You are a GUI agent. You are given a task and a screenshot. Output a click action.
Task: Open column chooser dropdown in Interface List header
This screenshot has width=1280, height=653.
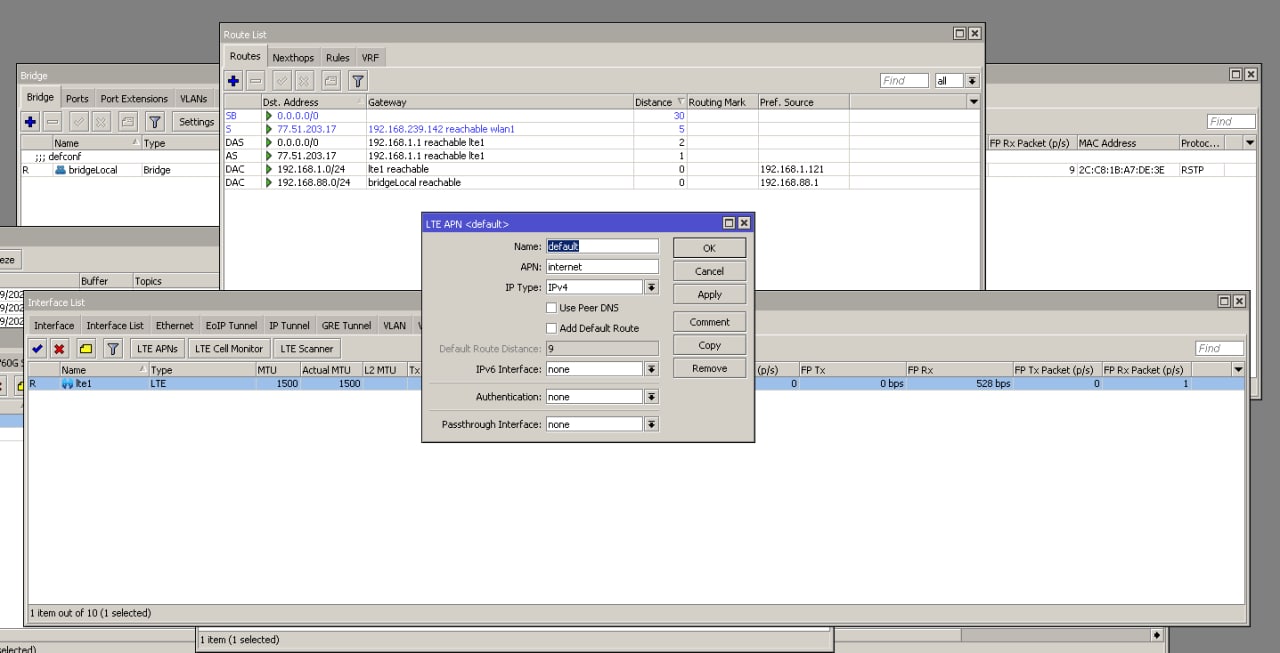click(1238, 370)
